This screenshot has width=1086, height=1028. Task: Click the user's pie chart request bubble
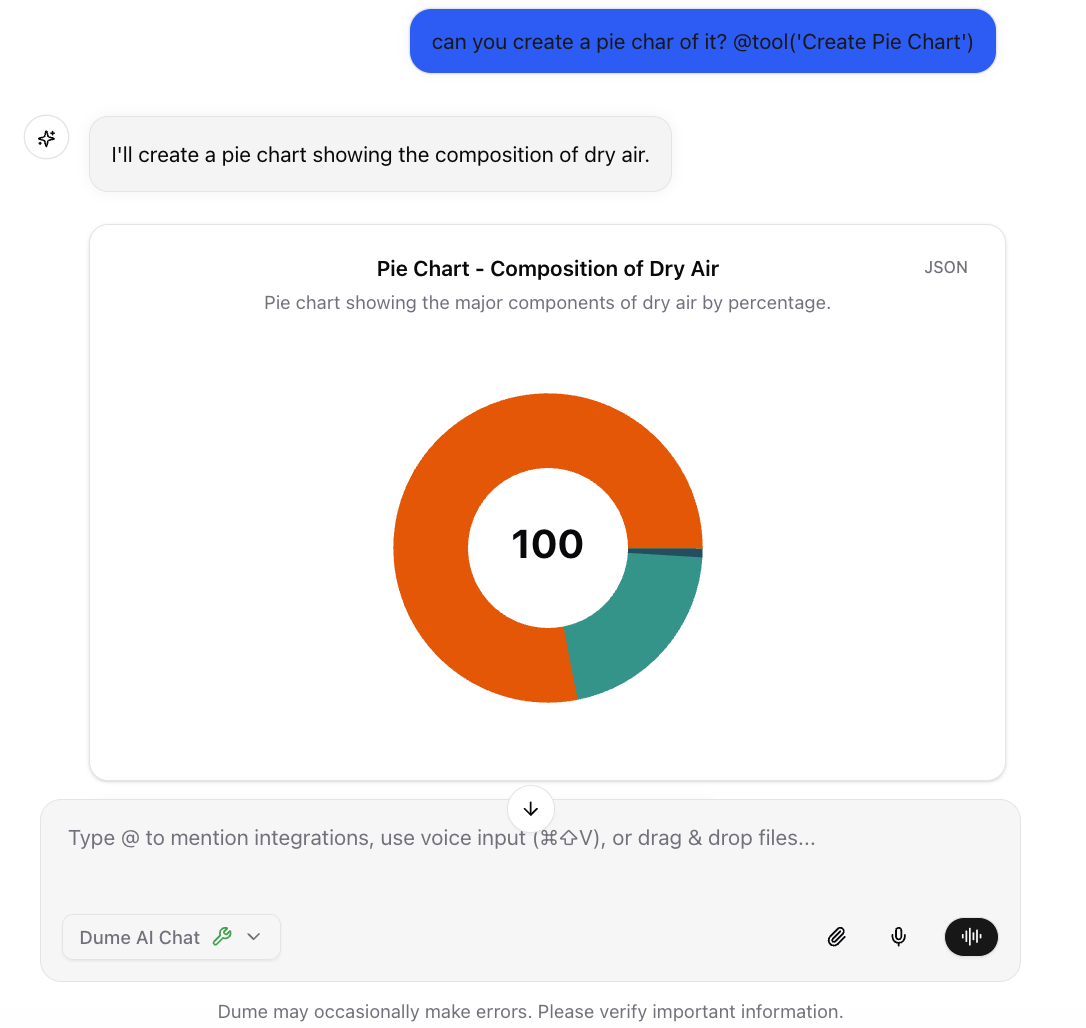click(x=702, y=41)
